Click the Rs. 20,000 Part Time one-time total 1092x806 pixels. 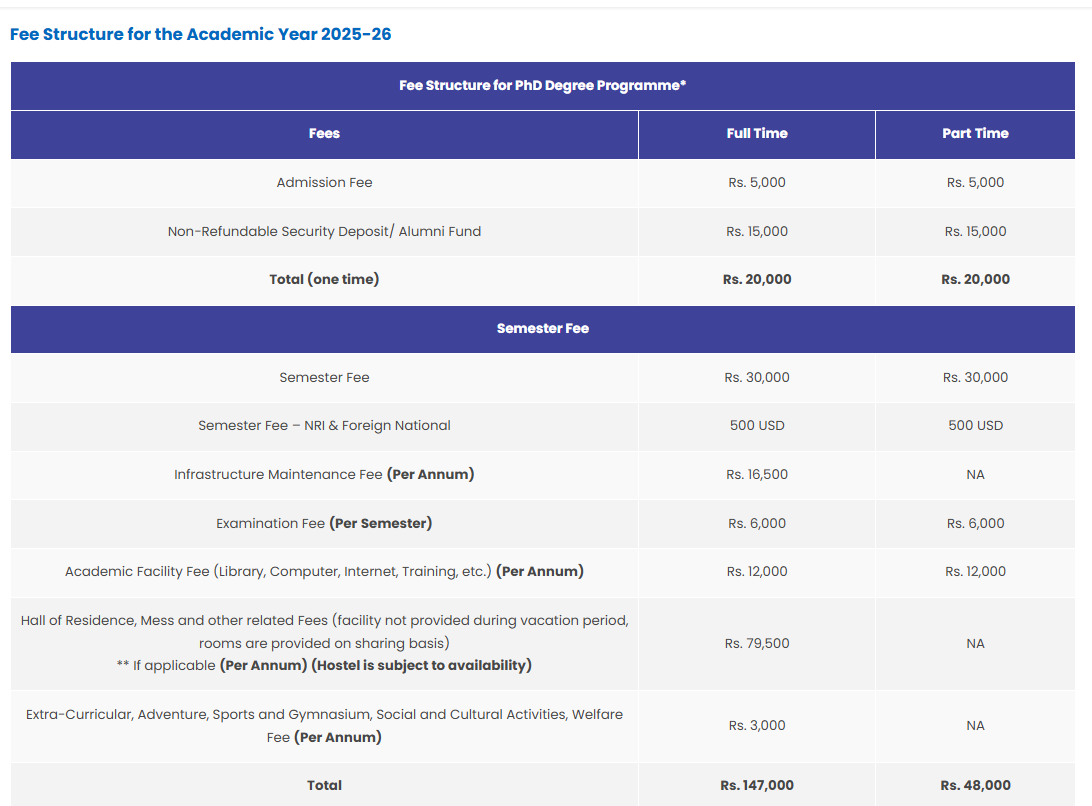pos(975,280)
